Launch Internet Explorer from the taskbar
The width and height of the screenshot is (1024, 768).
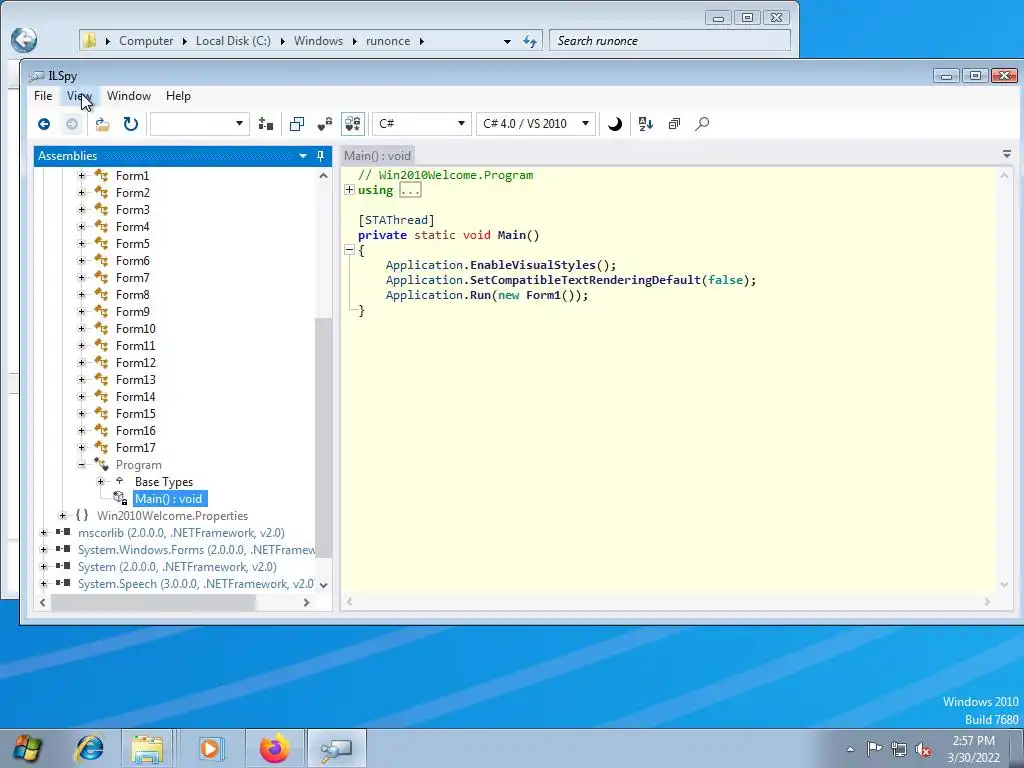tap(89, 748)
